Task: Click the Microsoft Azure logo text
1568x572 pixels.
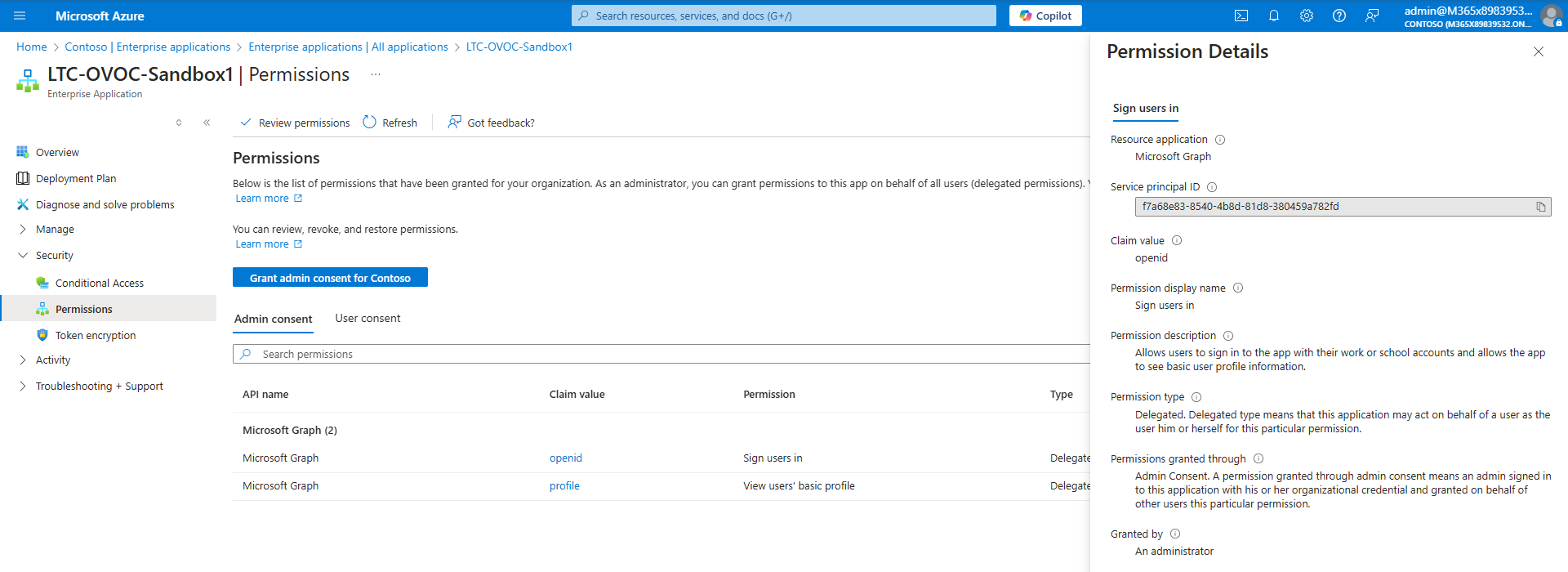Action: pos(100,16)
